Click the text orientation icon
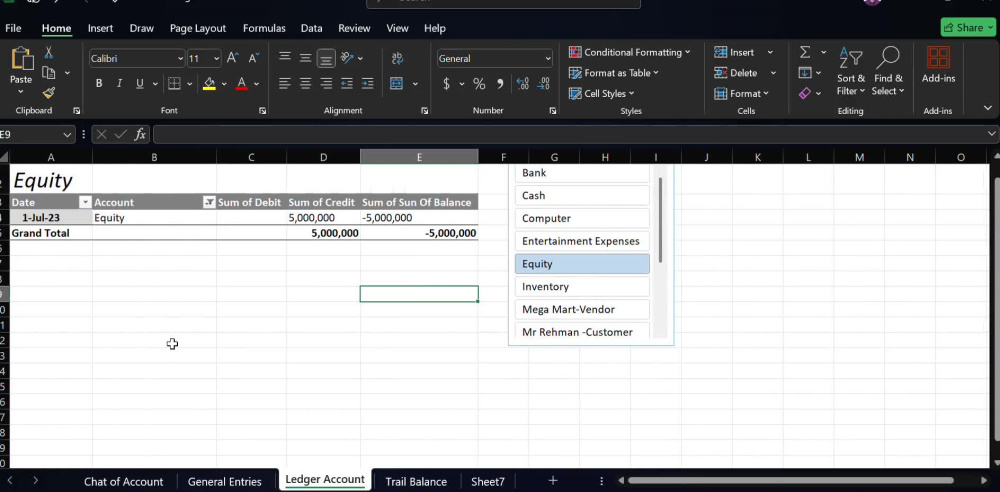This screenshot has height=492, width=1000. click(348, 58)
